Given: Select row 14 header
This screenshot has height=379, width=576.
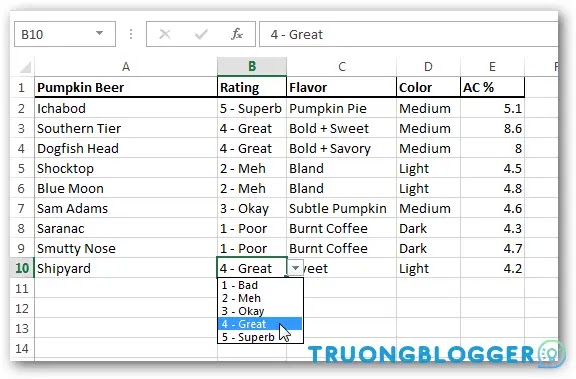Looking at the screenshot, I should coord(22,348).
